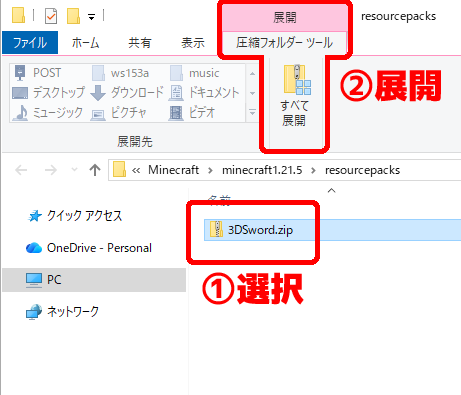Select the 3DSword.zip file
461x395 pixels.
tap(332, 230)
